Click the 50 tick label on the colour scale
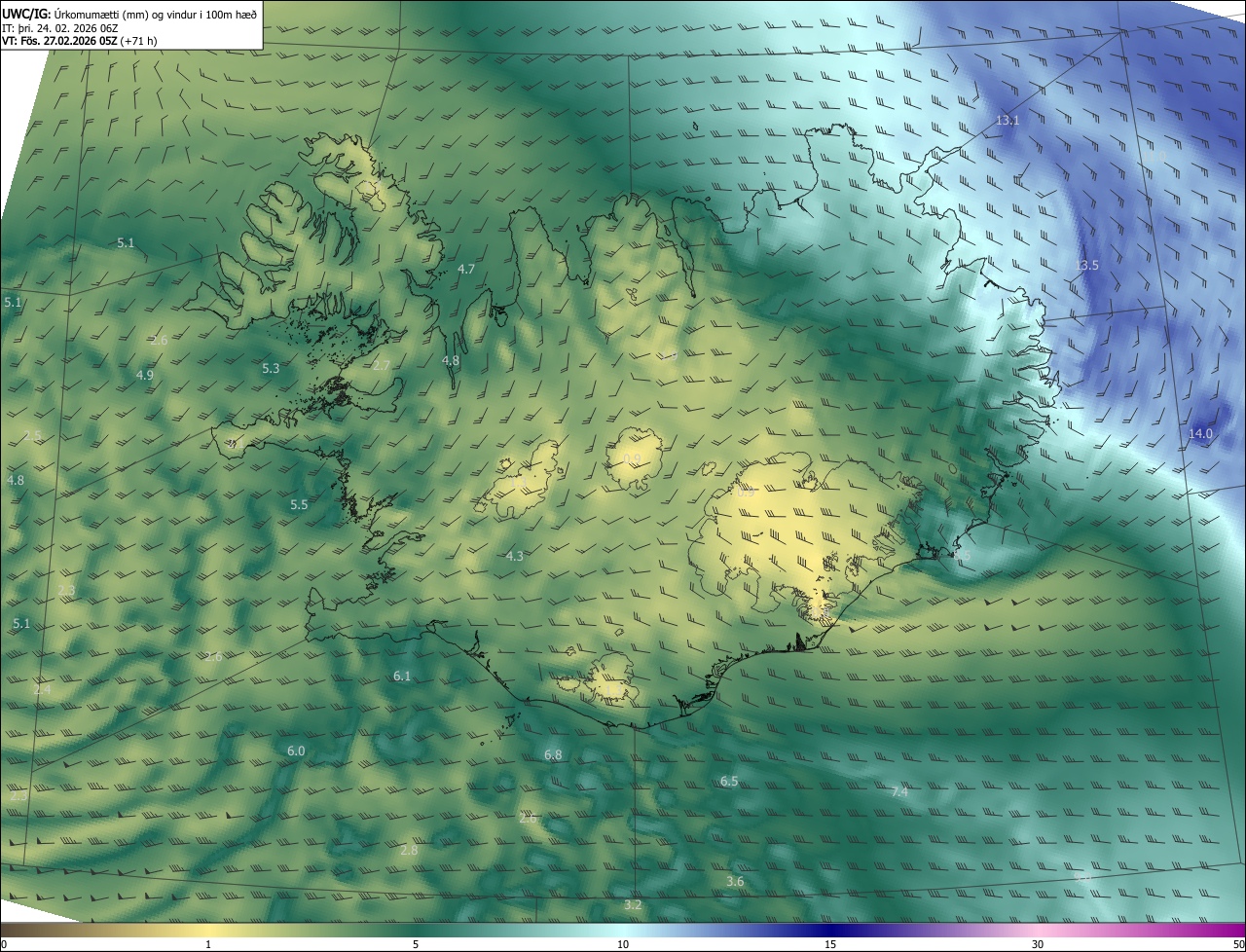Viewport: 1246px width, 952px height. point(1238,944)
